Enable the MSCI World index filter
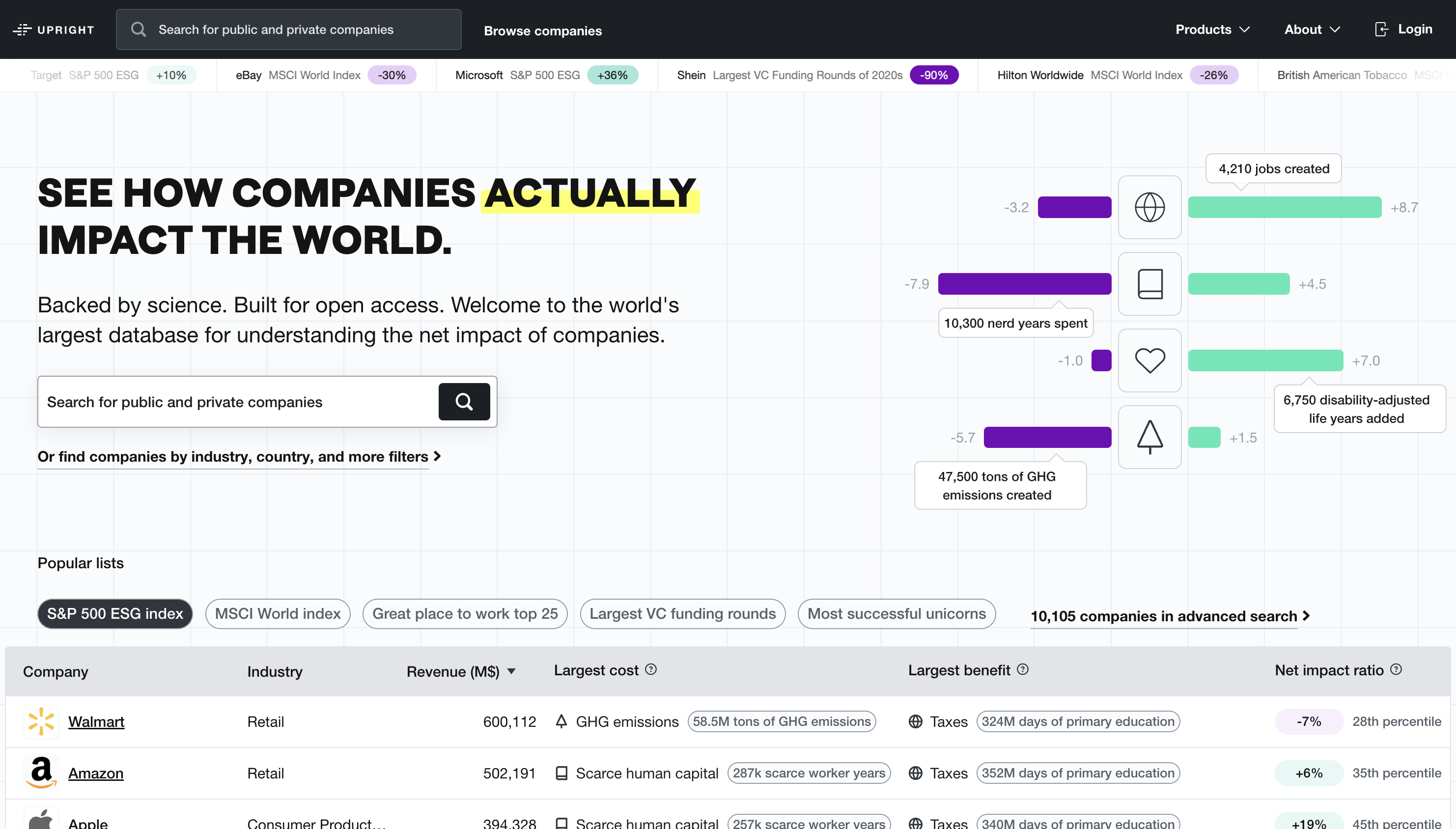Viewport: 1456px width, 829px height. (x=278, y=614)
